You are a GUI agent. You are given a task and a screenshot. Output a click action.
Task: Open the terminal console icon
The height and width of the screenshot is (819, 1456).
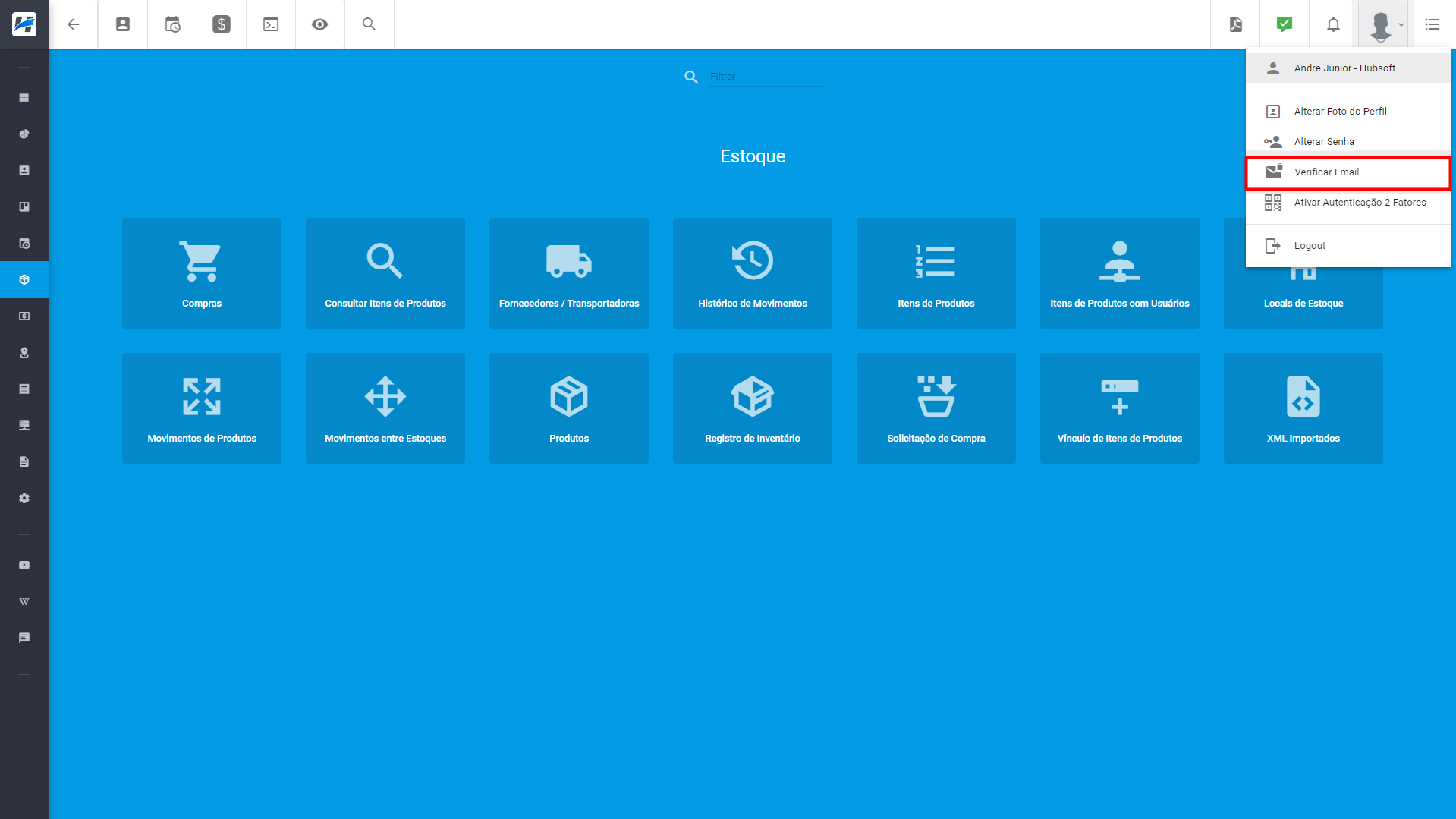point(271,24)
